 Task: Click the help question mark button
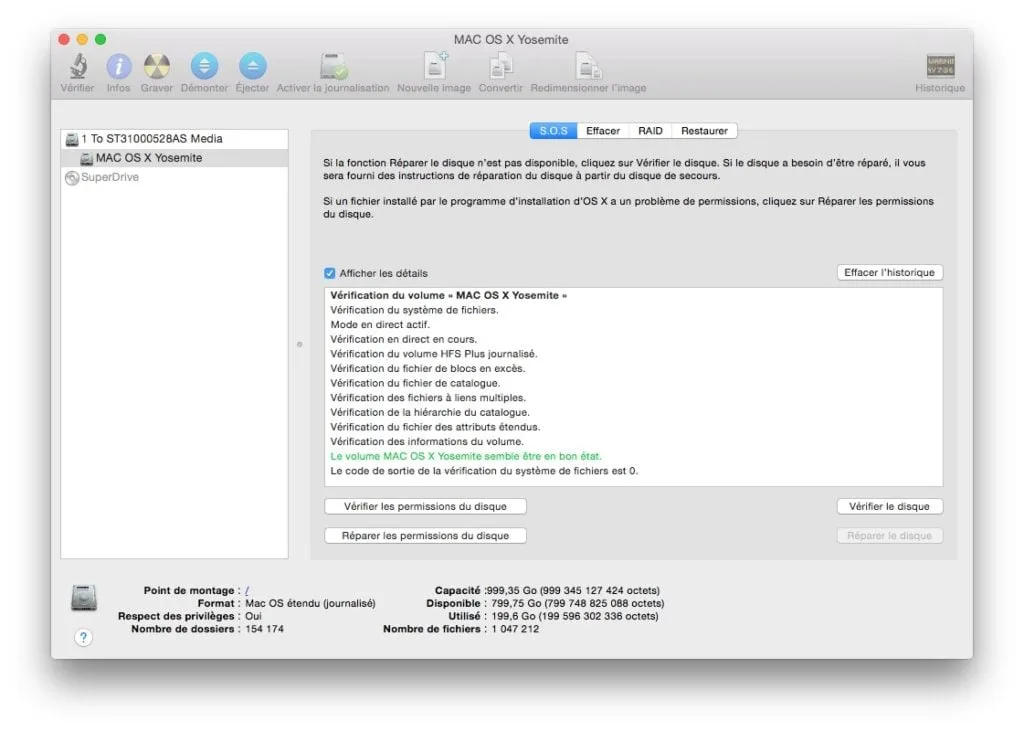point(84,637)
